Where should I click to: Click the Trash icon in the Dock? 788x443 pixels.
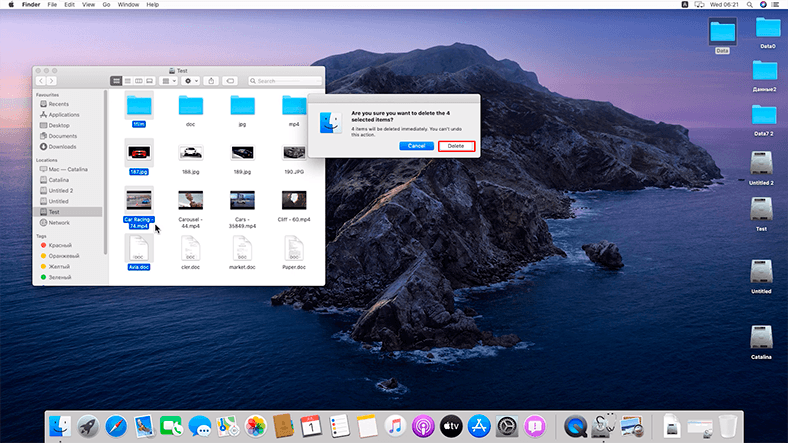[x=728, y=425]
